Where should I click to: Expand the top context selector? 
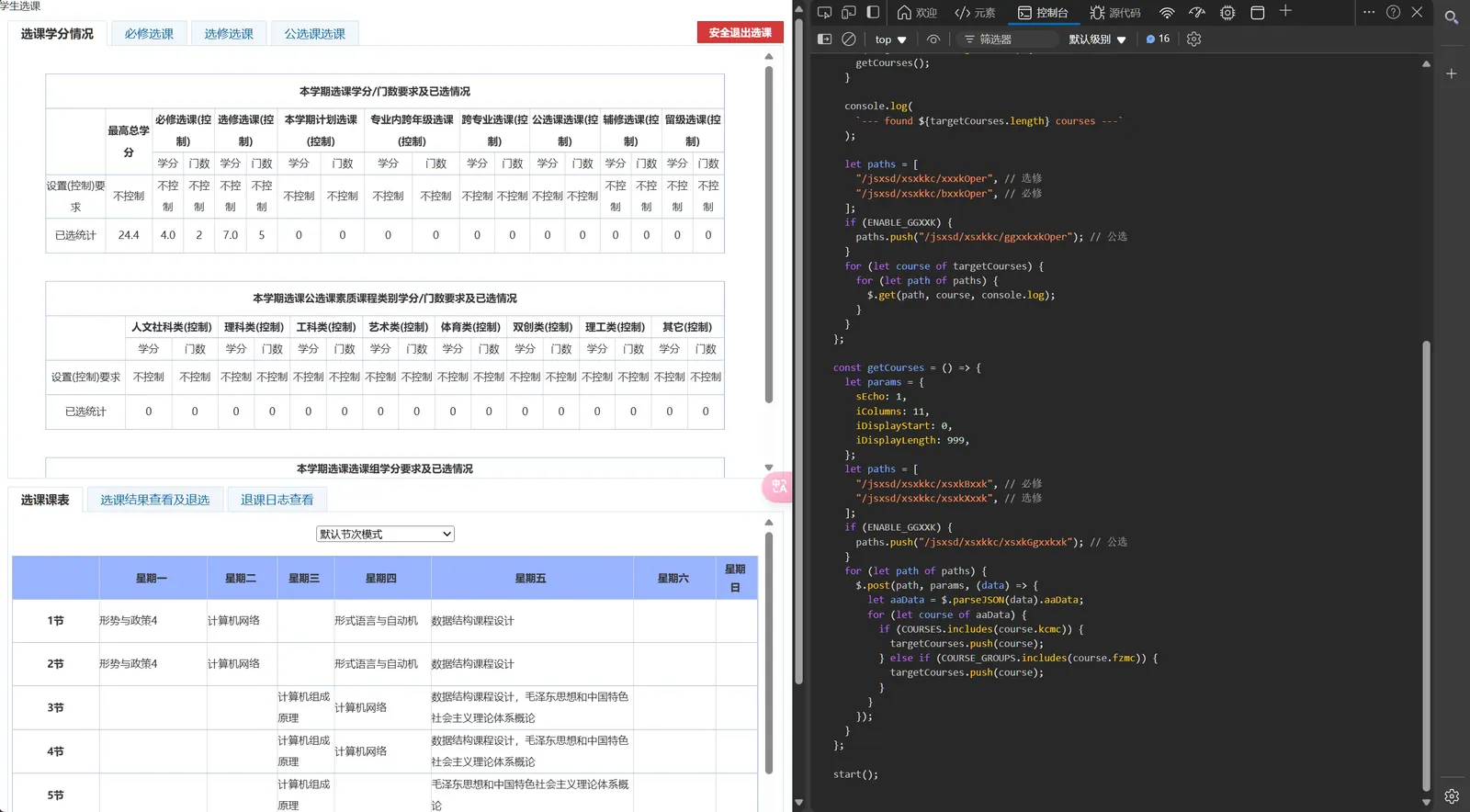[890, 39]
